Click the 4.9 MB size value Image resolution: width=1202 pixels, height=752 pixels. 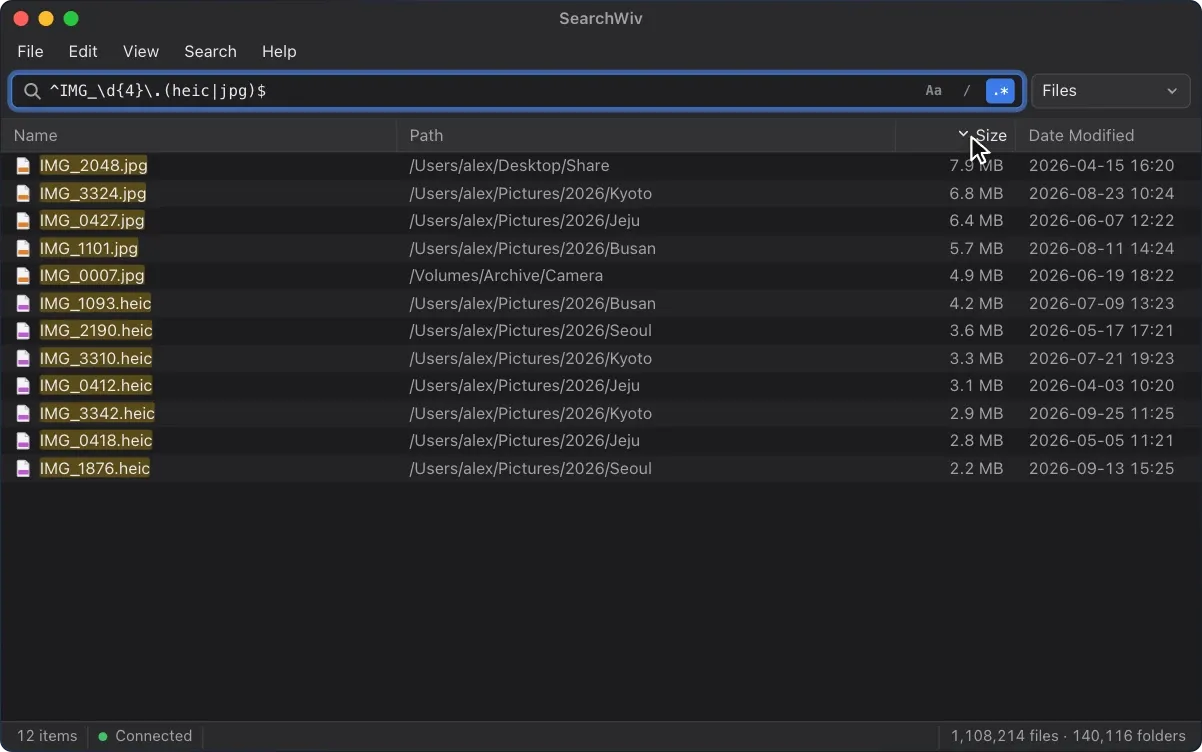click(976, 276)
